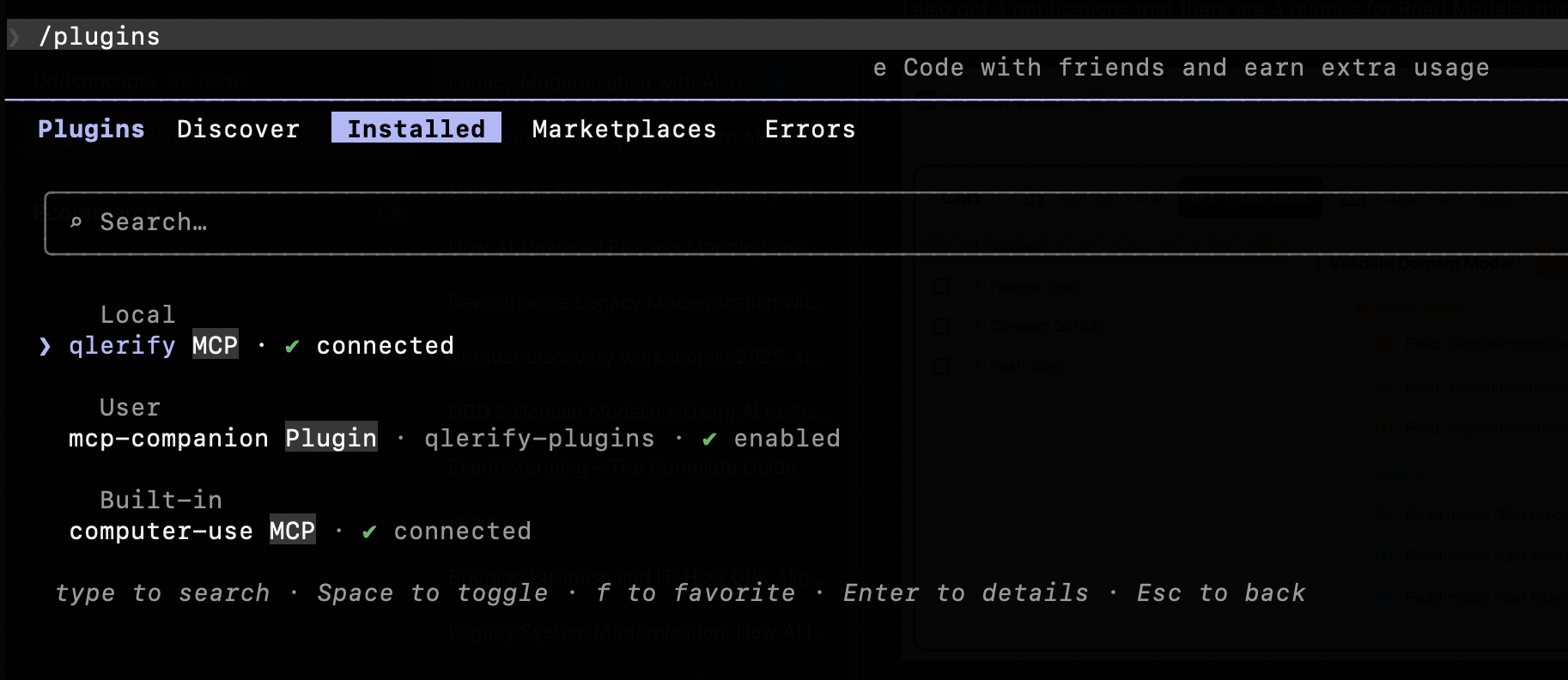The width and height of the screenshot is (1568, 680).
Task: Click the green checkmark before enabled
Action: tap(709, 439)
